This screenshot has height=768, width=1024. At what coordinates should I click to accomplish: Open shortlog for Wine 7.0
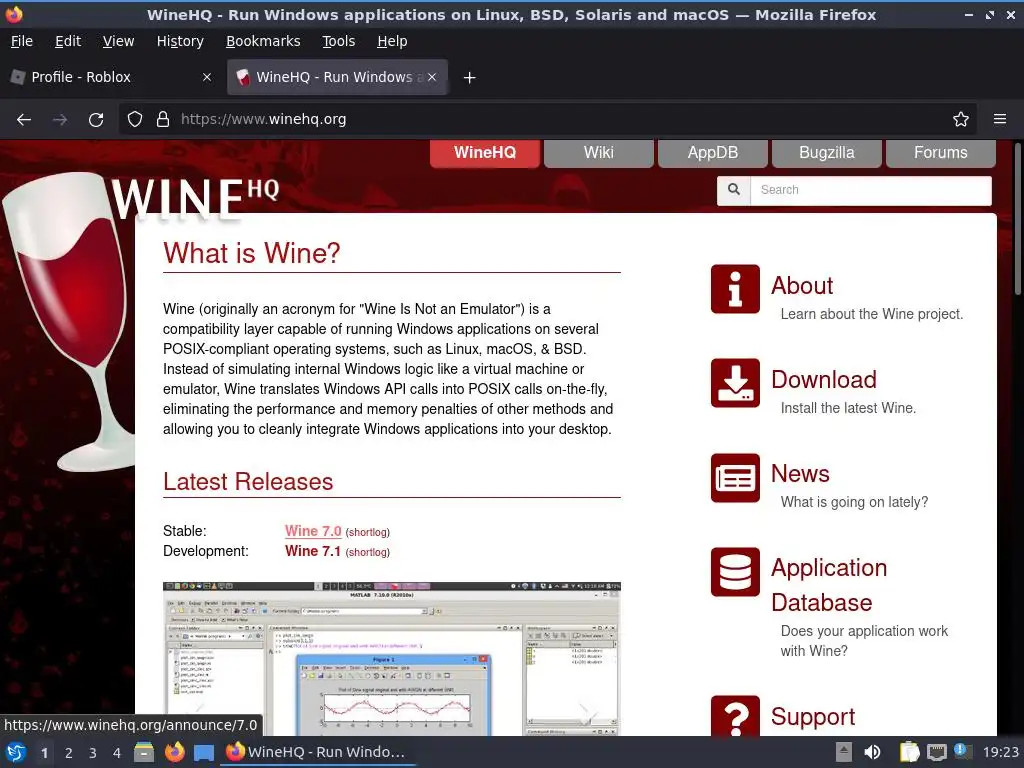(368, 532)
